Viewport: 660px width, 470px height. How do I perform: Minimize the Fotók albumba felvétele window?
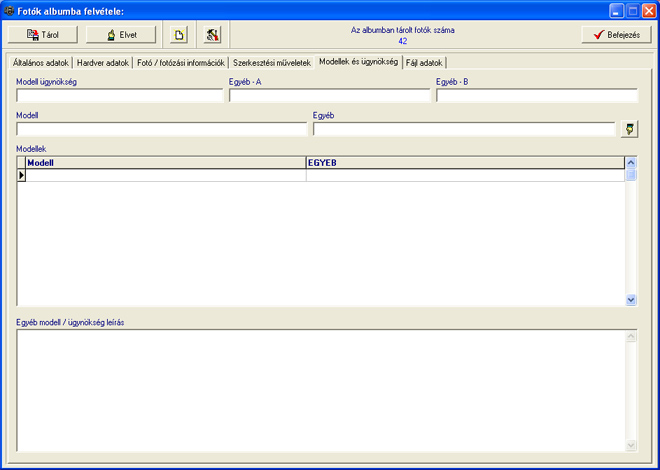coord(617,11)
